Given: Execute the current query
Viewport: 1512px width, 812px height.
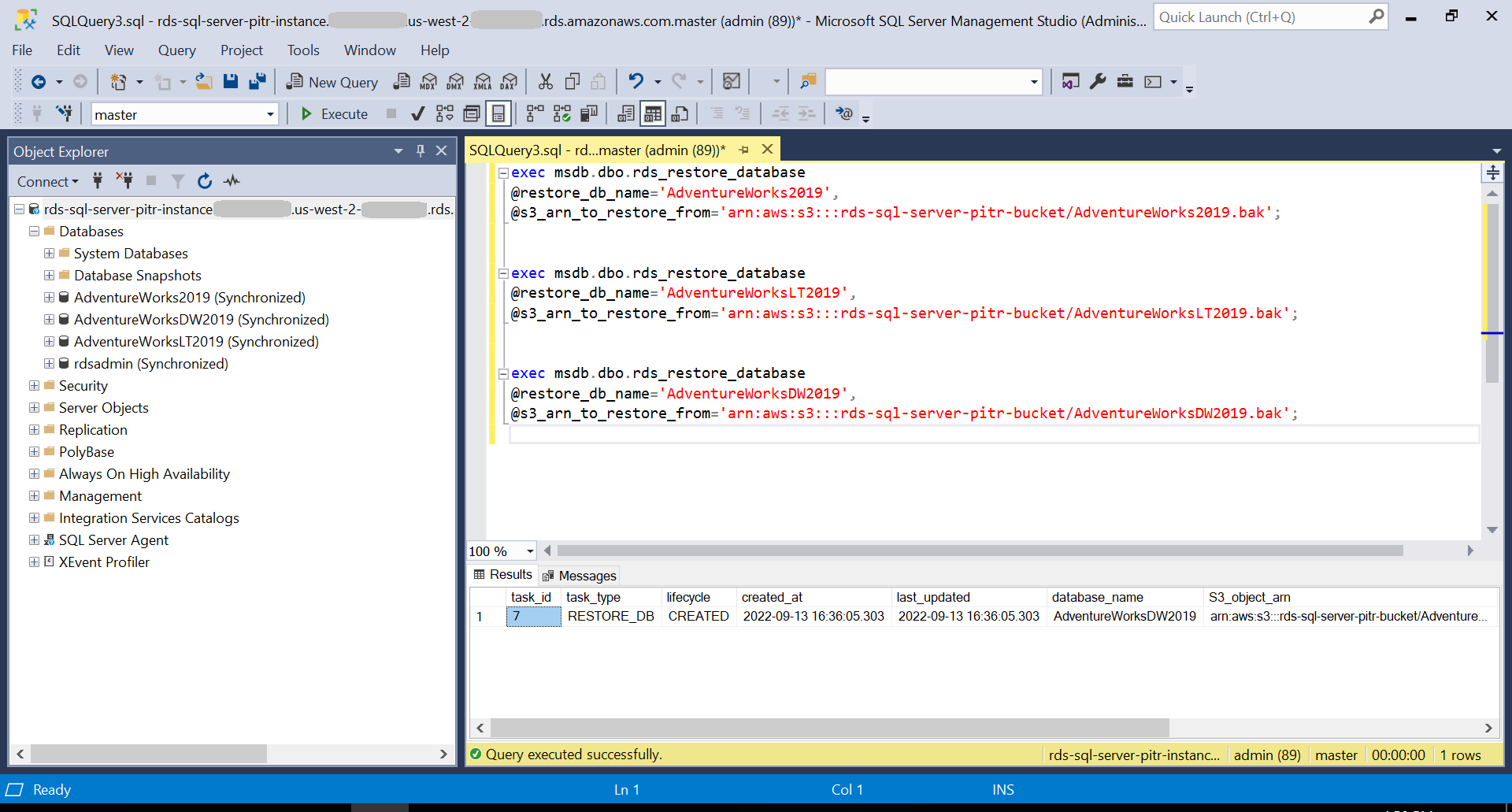Looking at the screenshot, I should pos(334,113).
